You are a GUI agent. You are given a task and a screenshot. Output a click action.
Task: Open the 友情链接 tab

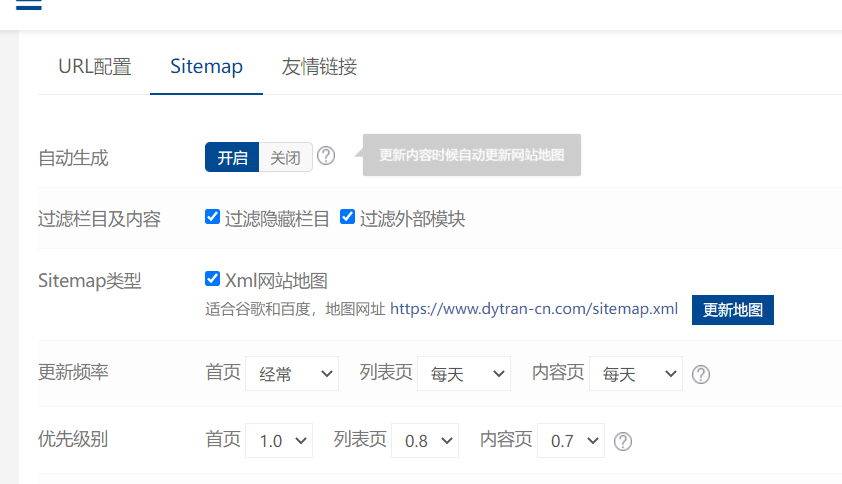coord(319,67)
